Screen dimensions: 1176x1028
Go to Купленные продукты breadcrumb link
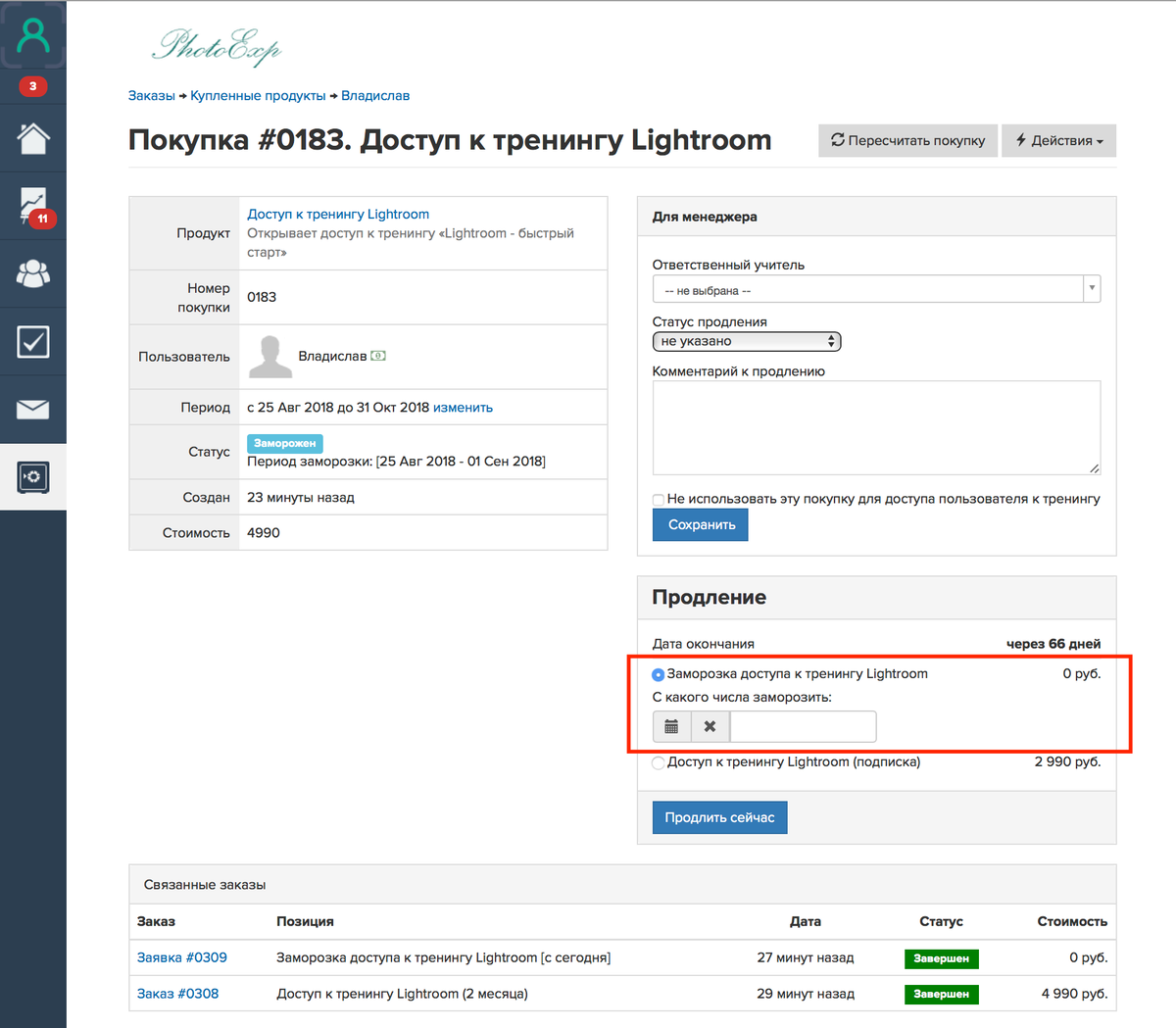(258, 95)
